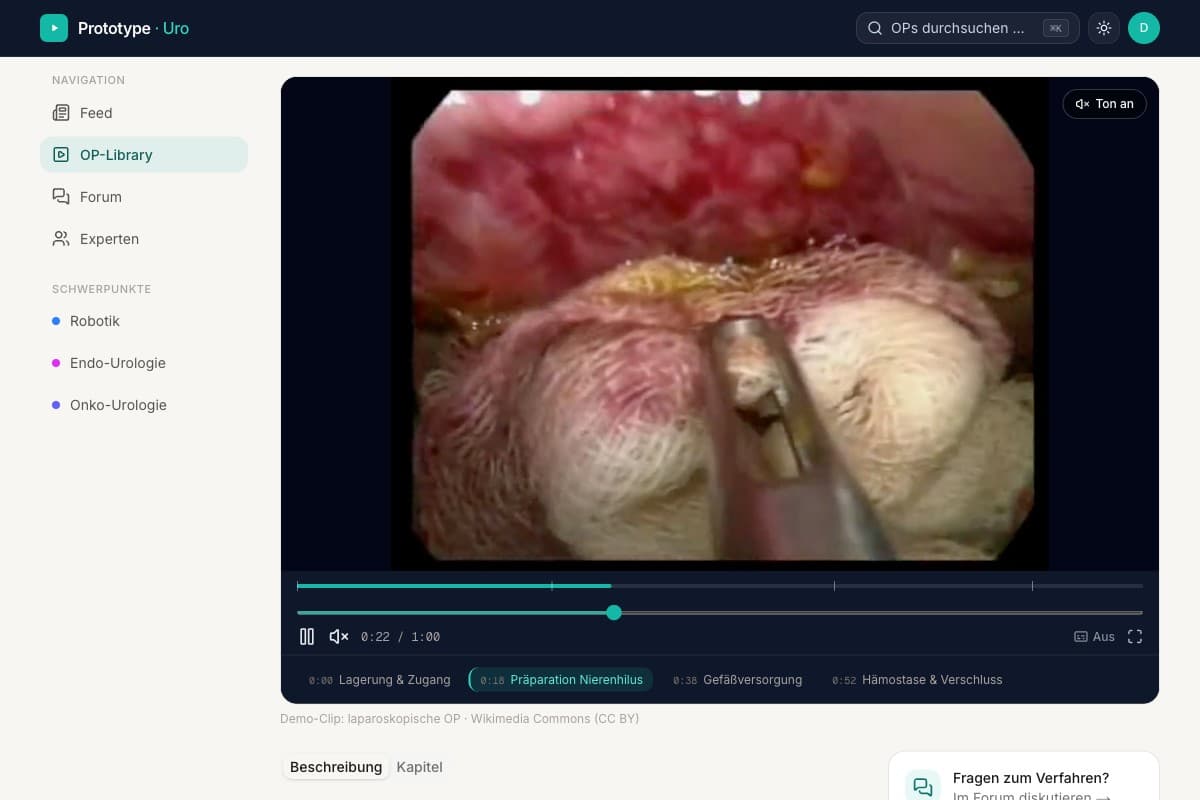1200x800 pixels.
Task: Click the chat icon in Fragen card
Action: [x=922, y=786]
